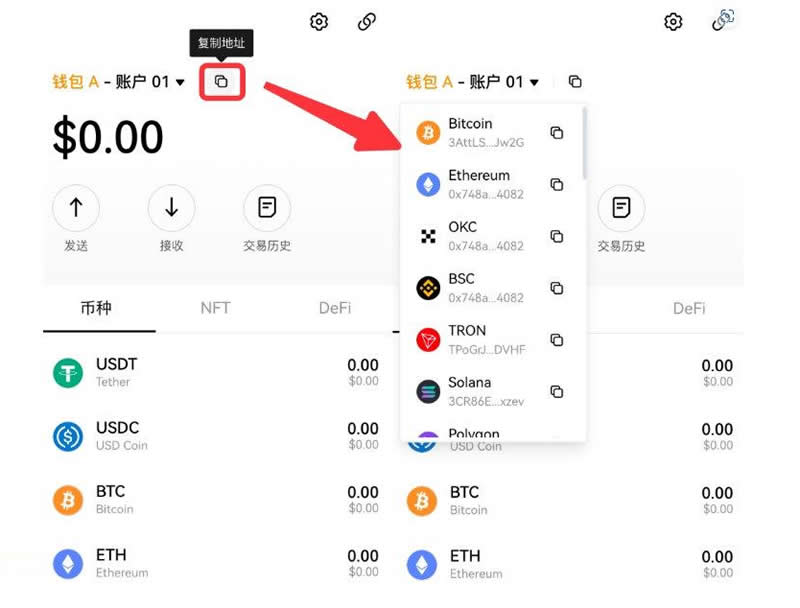
Task: Open settings gear in right panel
Action: pos(673,22)
